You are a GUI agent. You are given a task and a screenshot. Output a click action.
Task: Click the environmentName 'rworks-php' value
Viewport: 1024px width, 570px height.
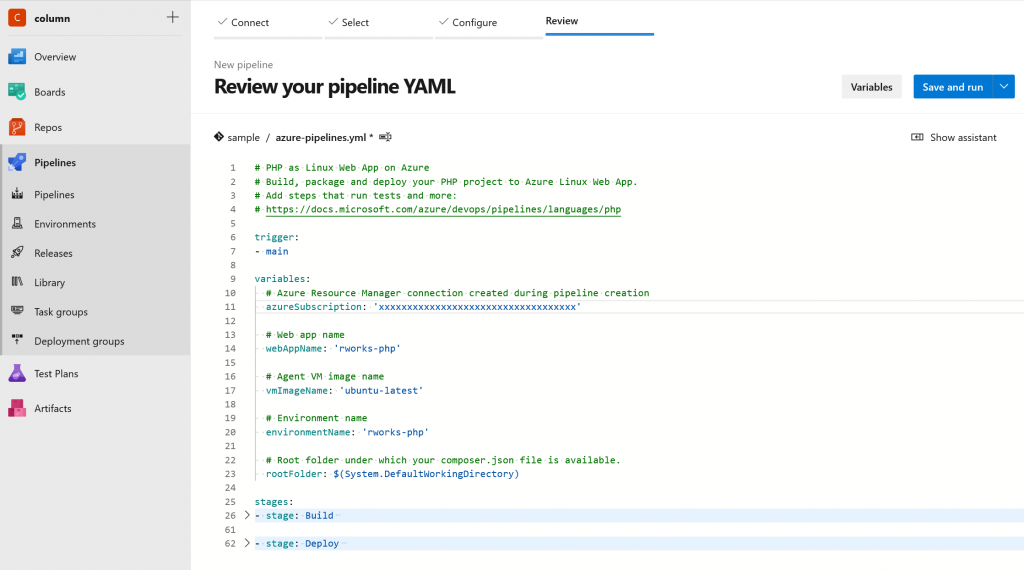coord(395,432)
